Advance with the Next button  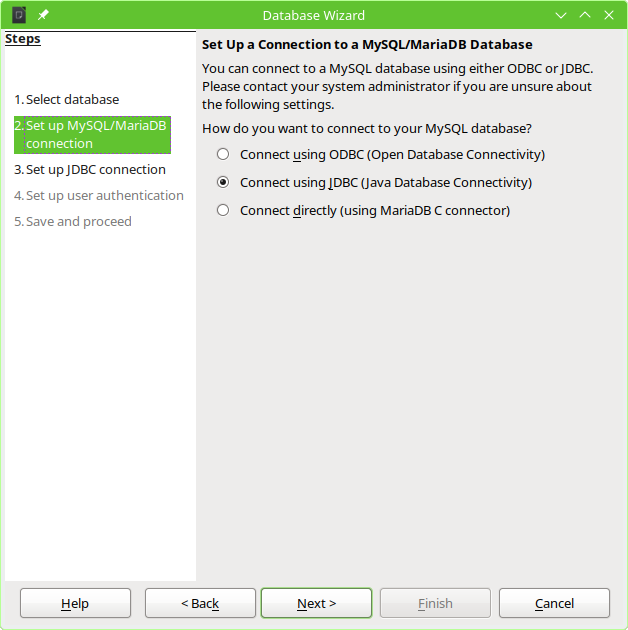point(316,603)
